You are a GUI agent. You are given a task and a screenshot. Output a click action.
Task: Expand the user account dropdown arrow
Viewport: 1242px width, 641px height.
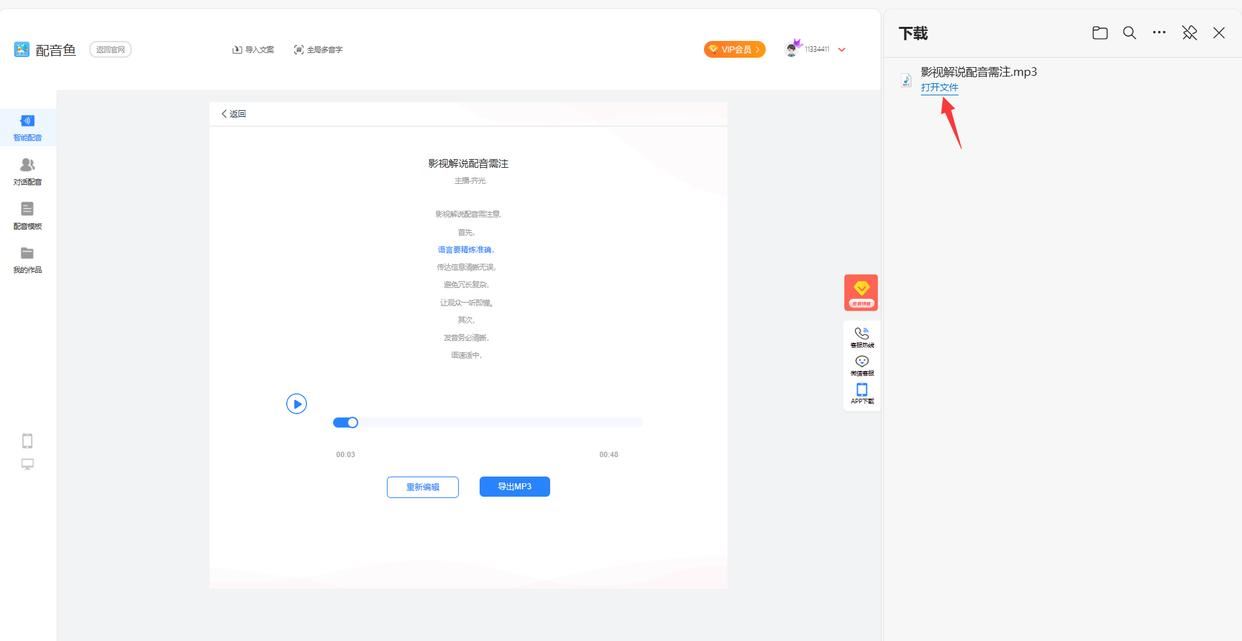842,50
